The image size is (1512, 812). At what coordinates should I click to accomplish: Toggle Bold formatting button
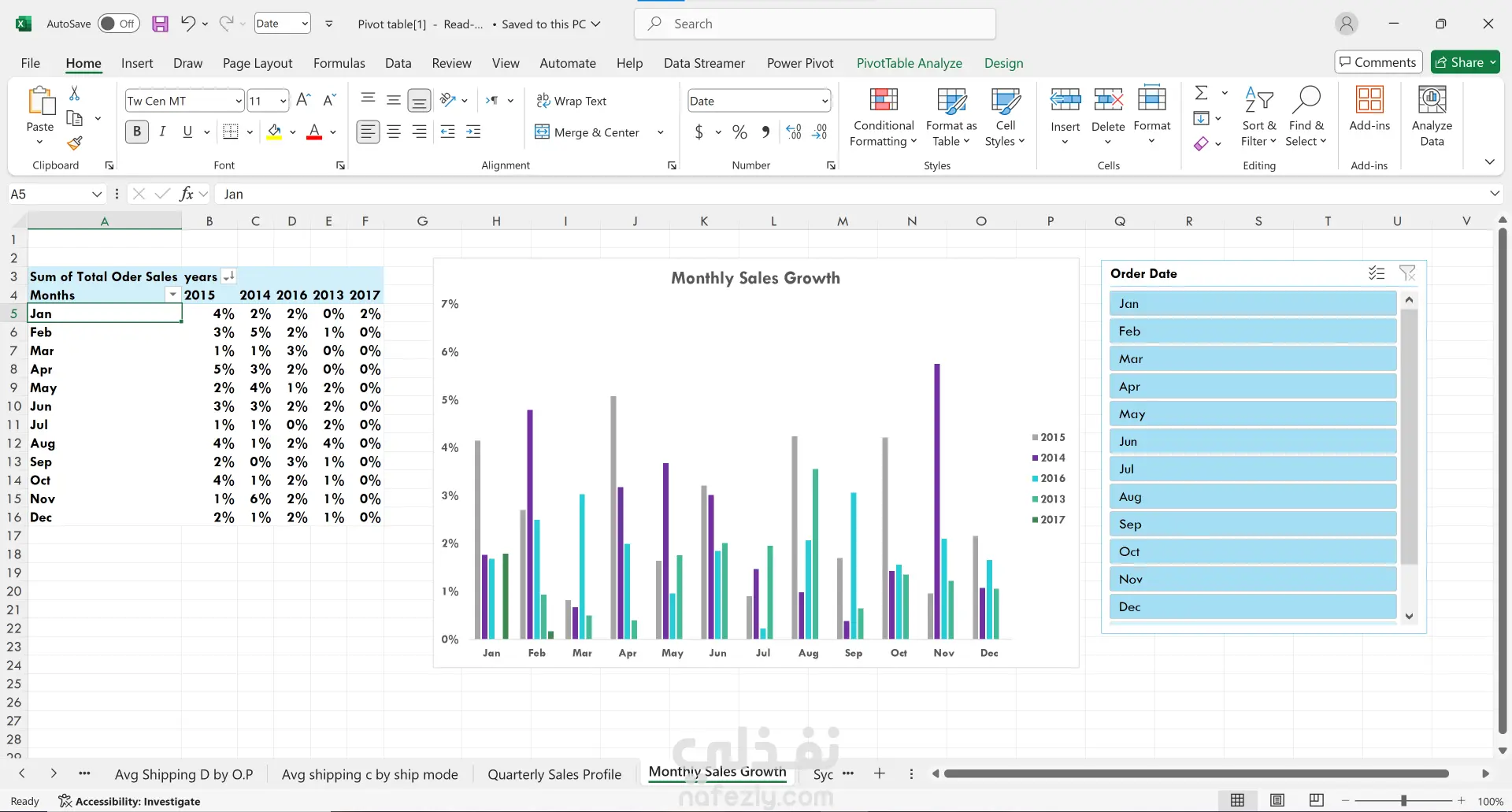coord(137,132)
